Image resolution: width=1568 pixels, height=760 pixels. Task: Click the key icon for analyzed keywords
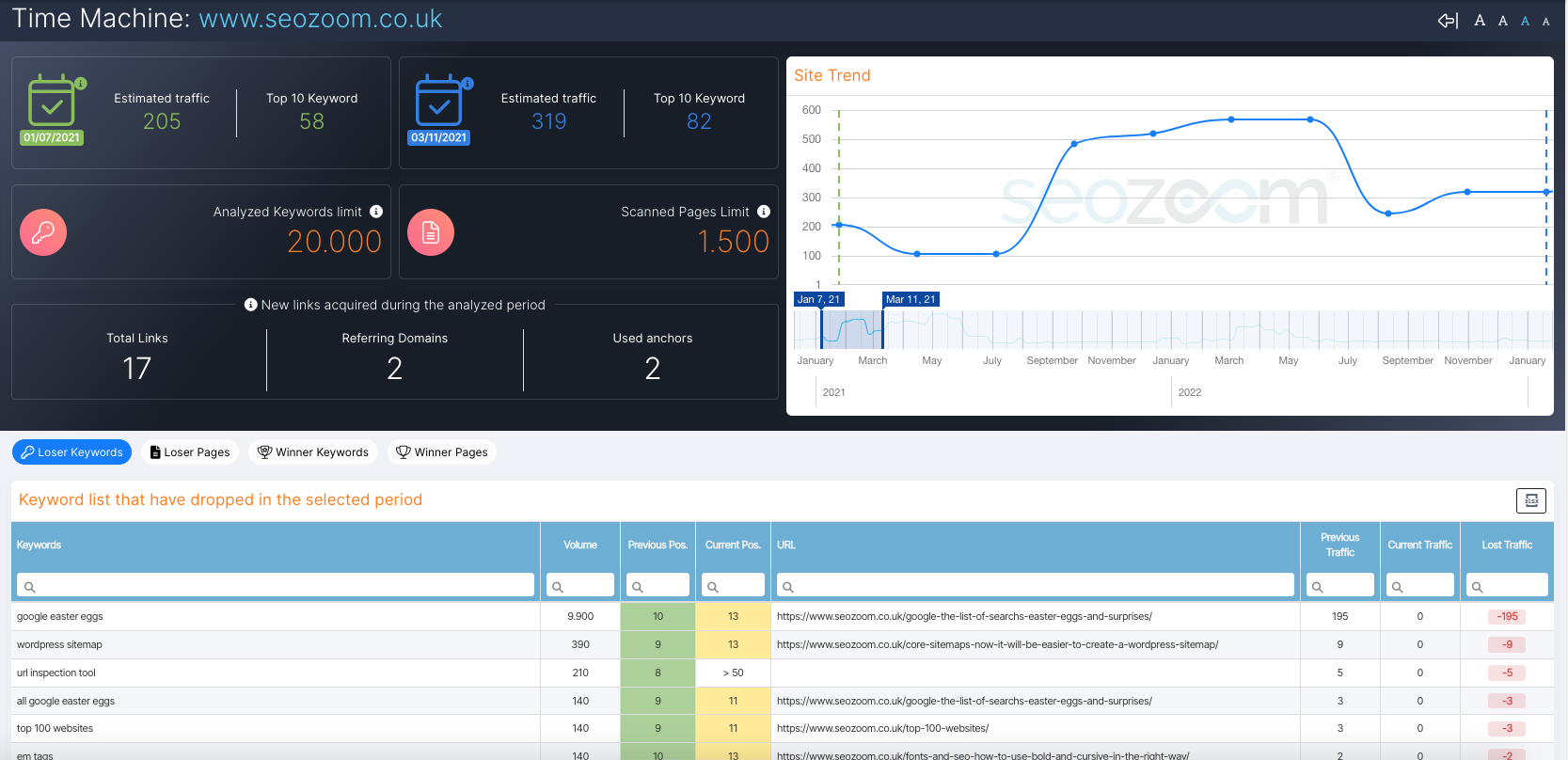tap(43, 232)
